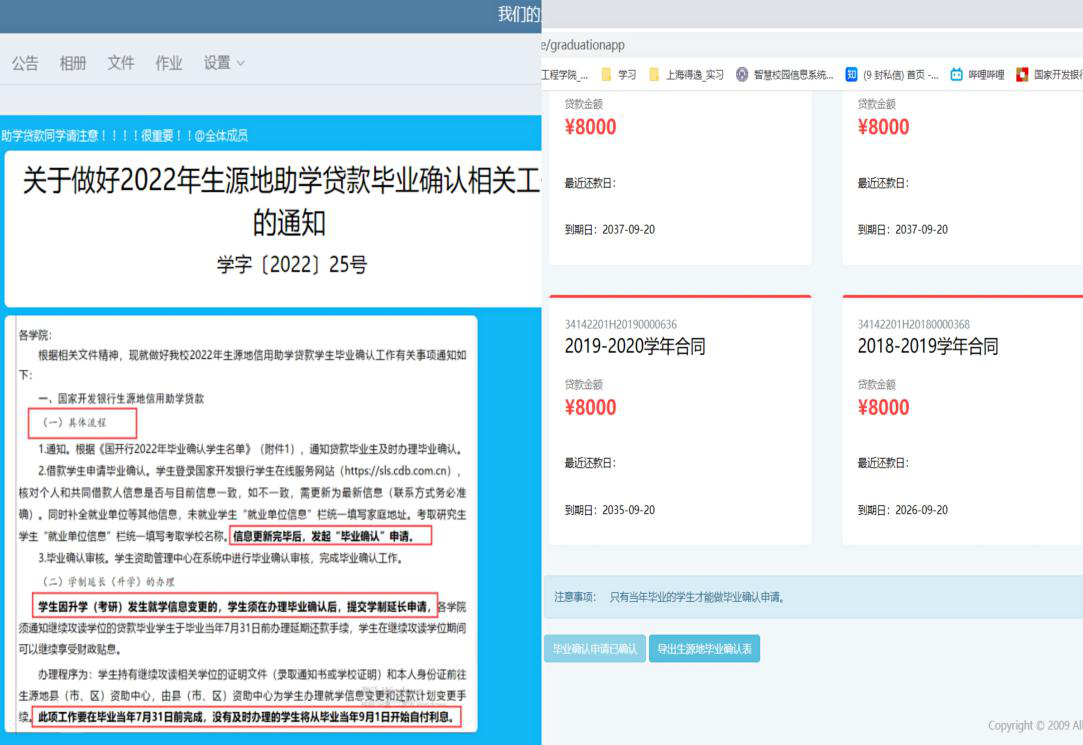Switch to the 公告 tab
1083x745 pixels.
pos(25,63)
